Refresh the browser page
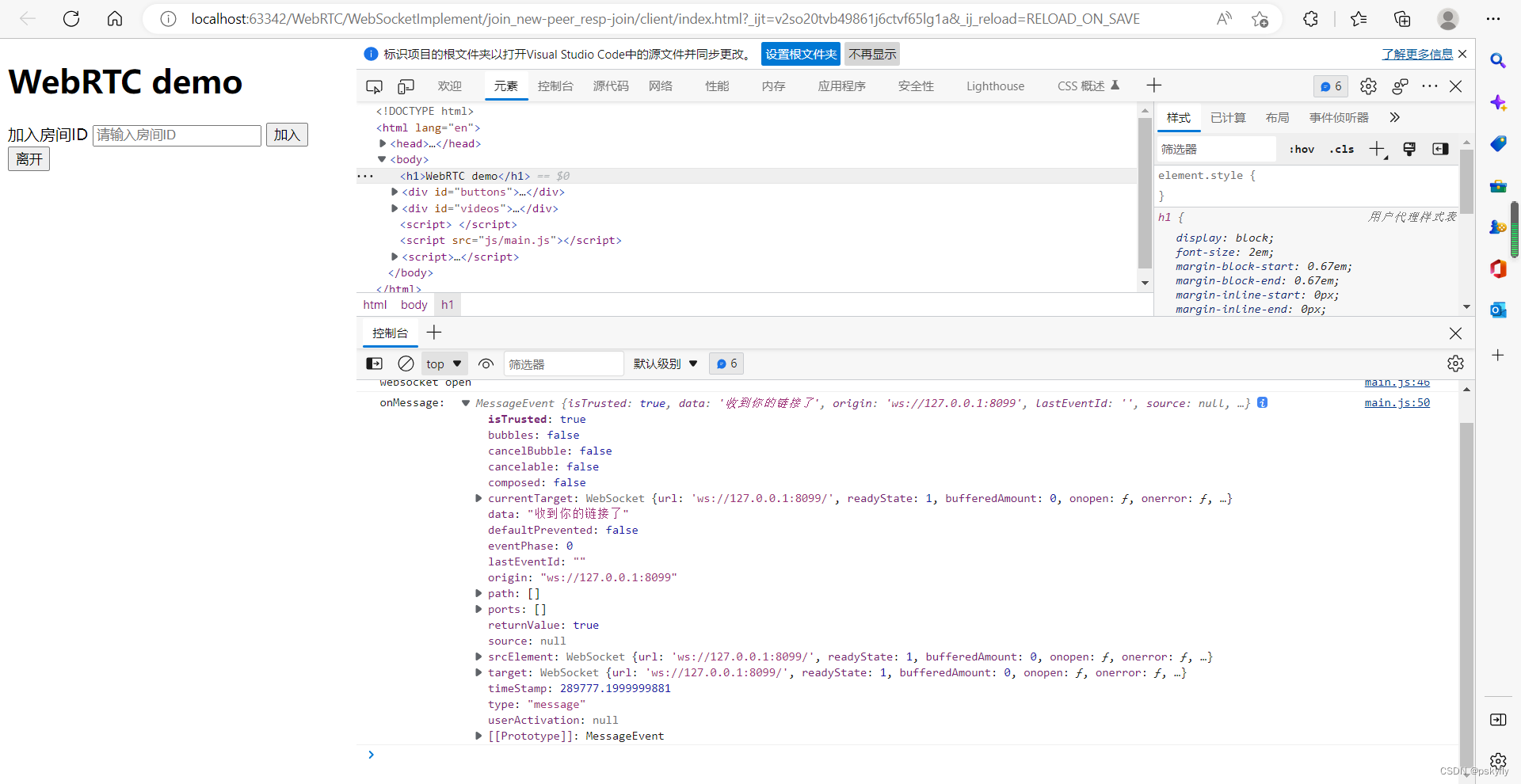This screenshot has width=1521, height=784. click(x=71, y=18)
